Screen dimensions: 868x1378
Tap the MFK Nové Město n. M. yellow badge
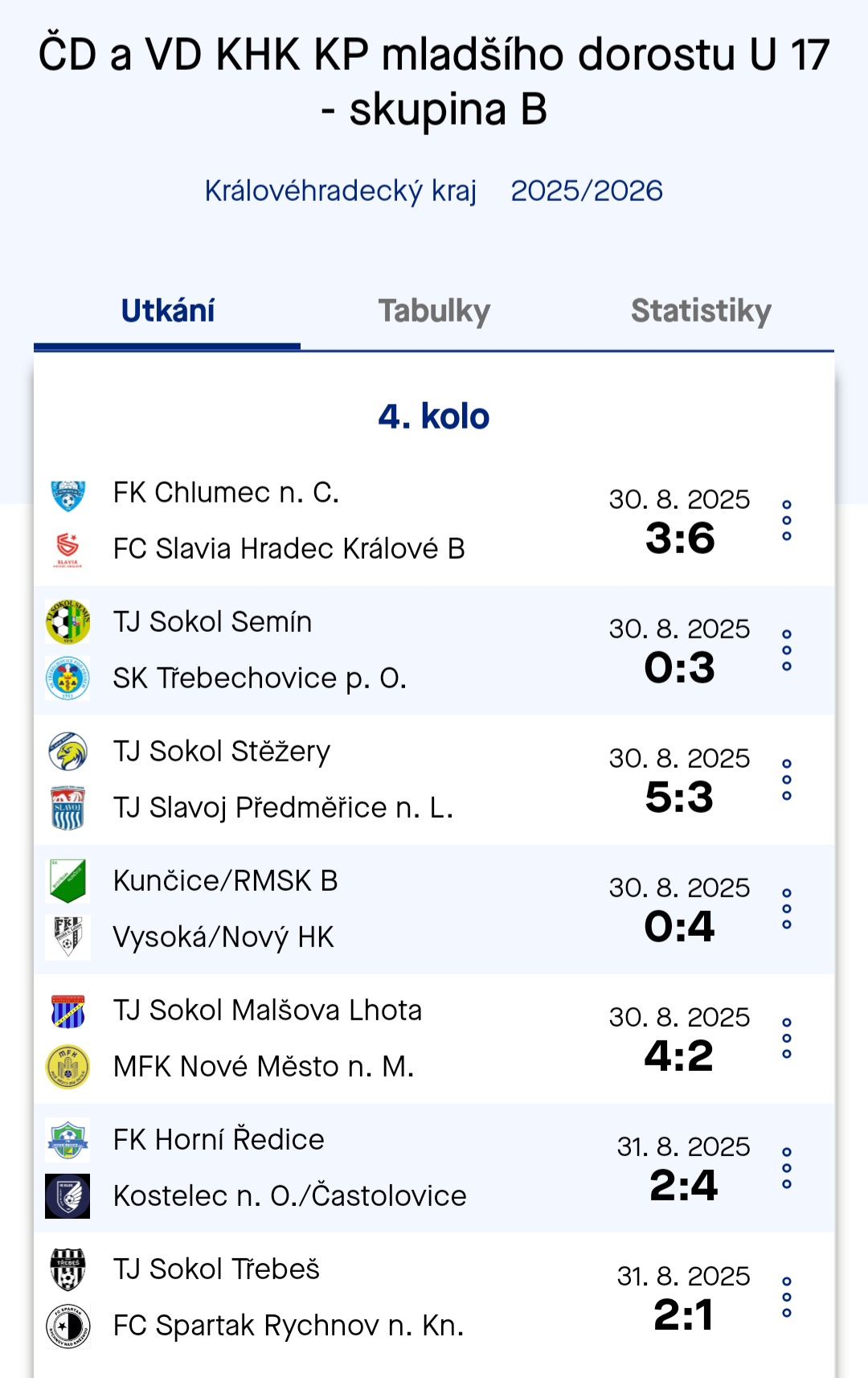click(x=68, y=1067)
